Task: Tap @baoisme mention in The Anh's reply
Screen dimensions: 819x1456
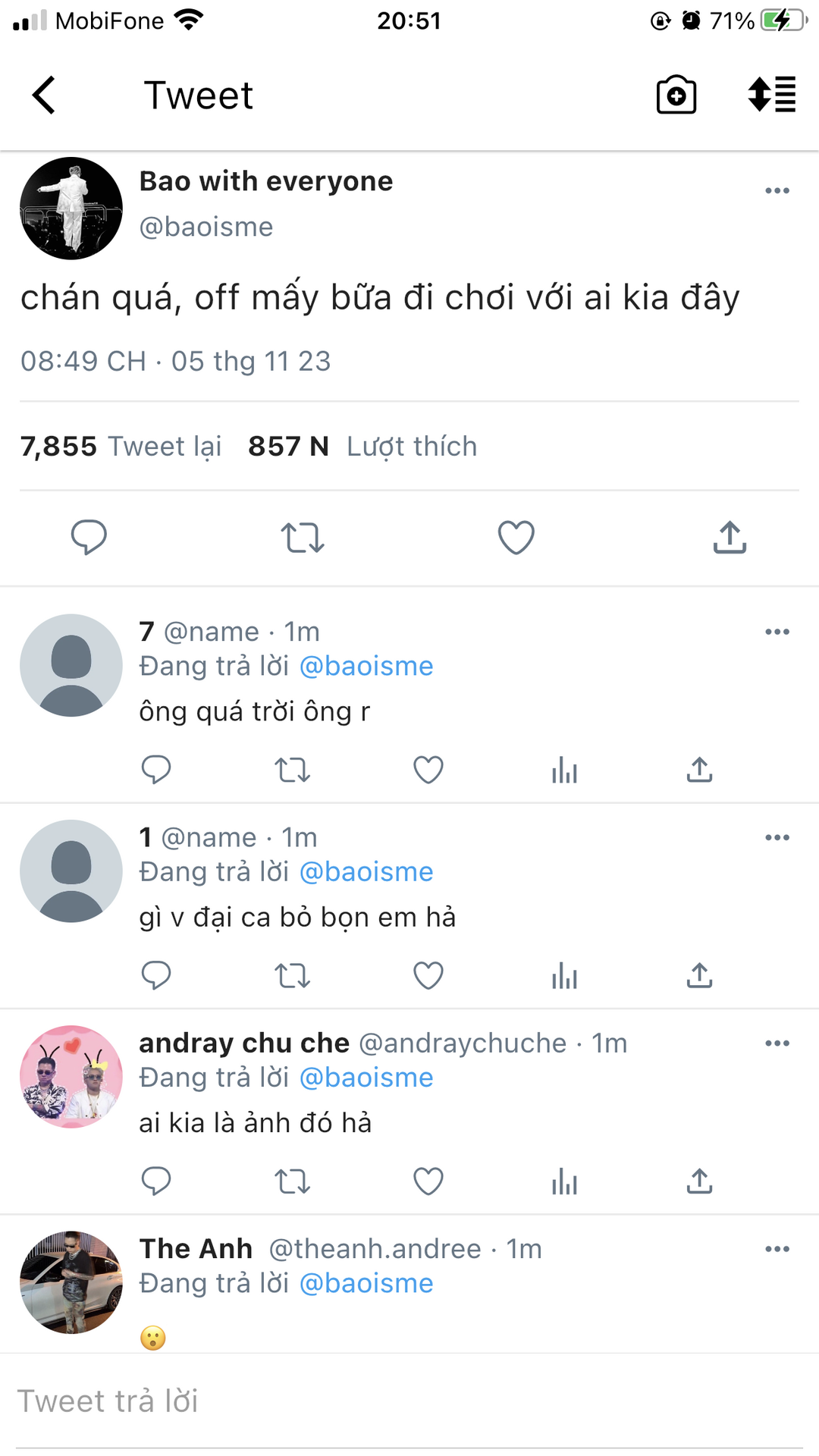Action: (x=366, y=1283)
